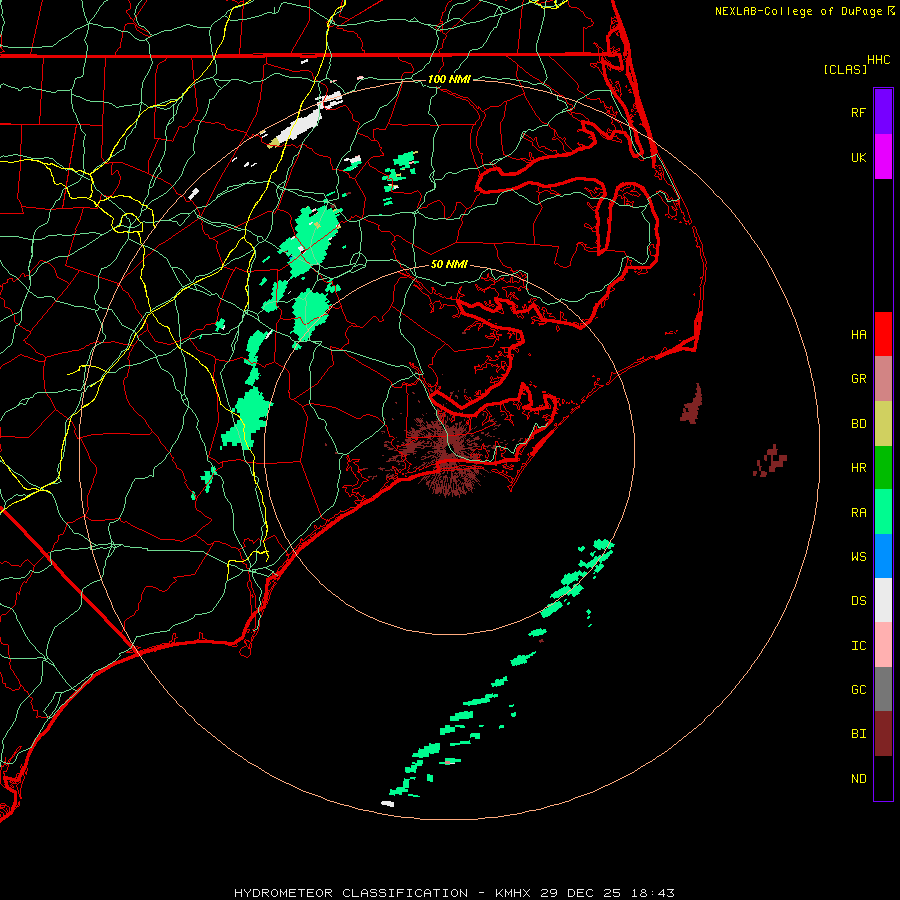Click the 50 NMI range ring label
Viewport: 900px width, 900px height.
[449, 264]
